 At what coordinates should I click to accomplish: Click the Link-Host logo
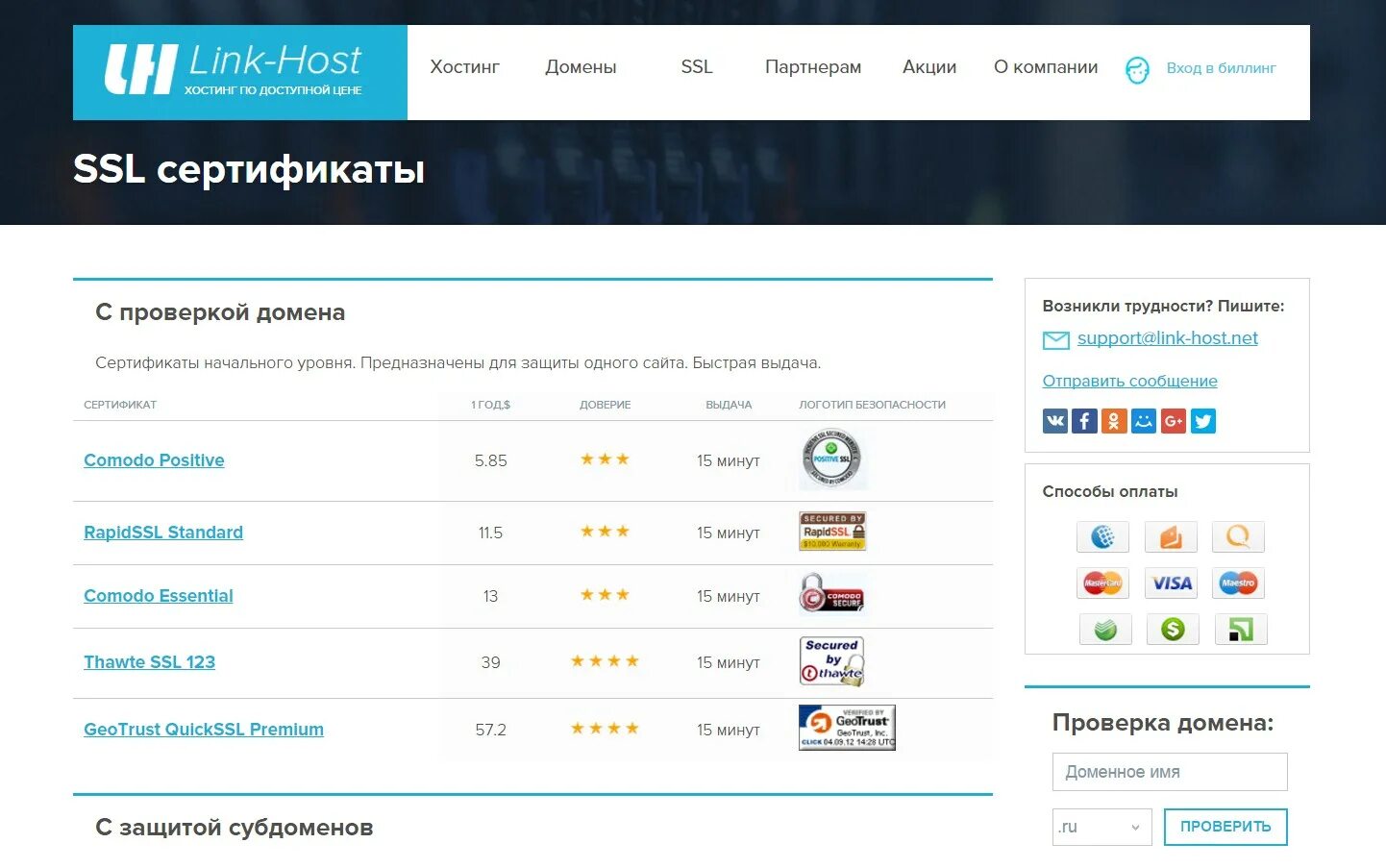[x=239, y=72]
